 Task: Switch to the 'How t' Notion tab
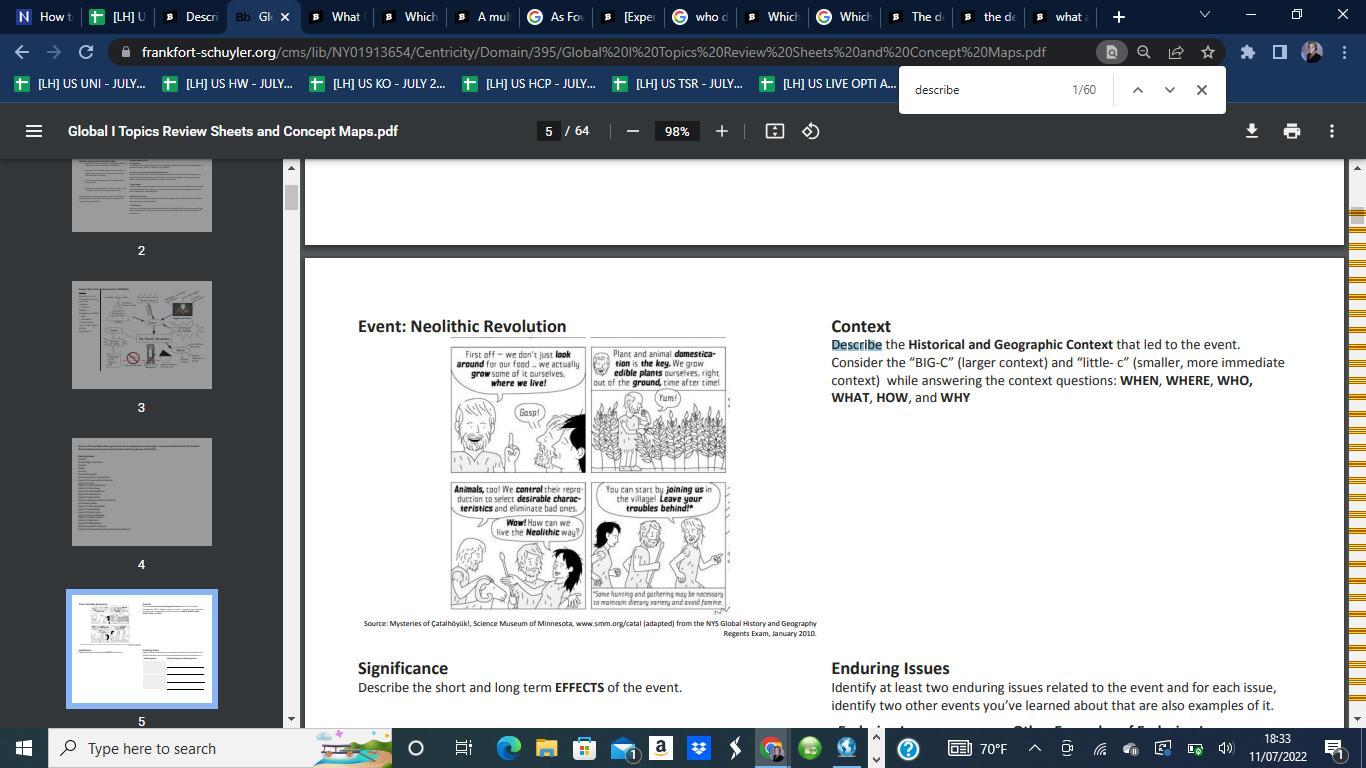(43, 16)
